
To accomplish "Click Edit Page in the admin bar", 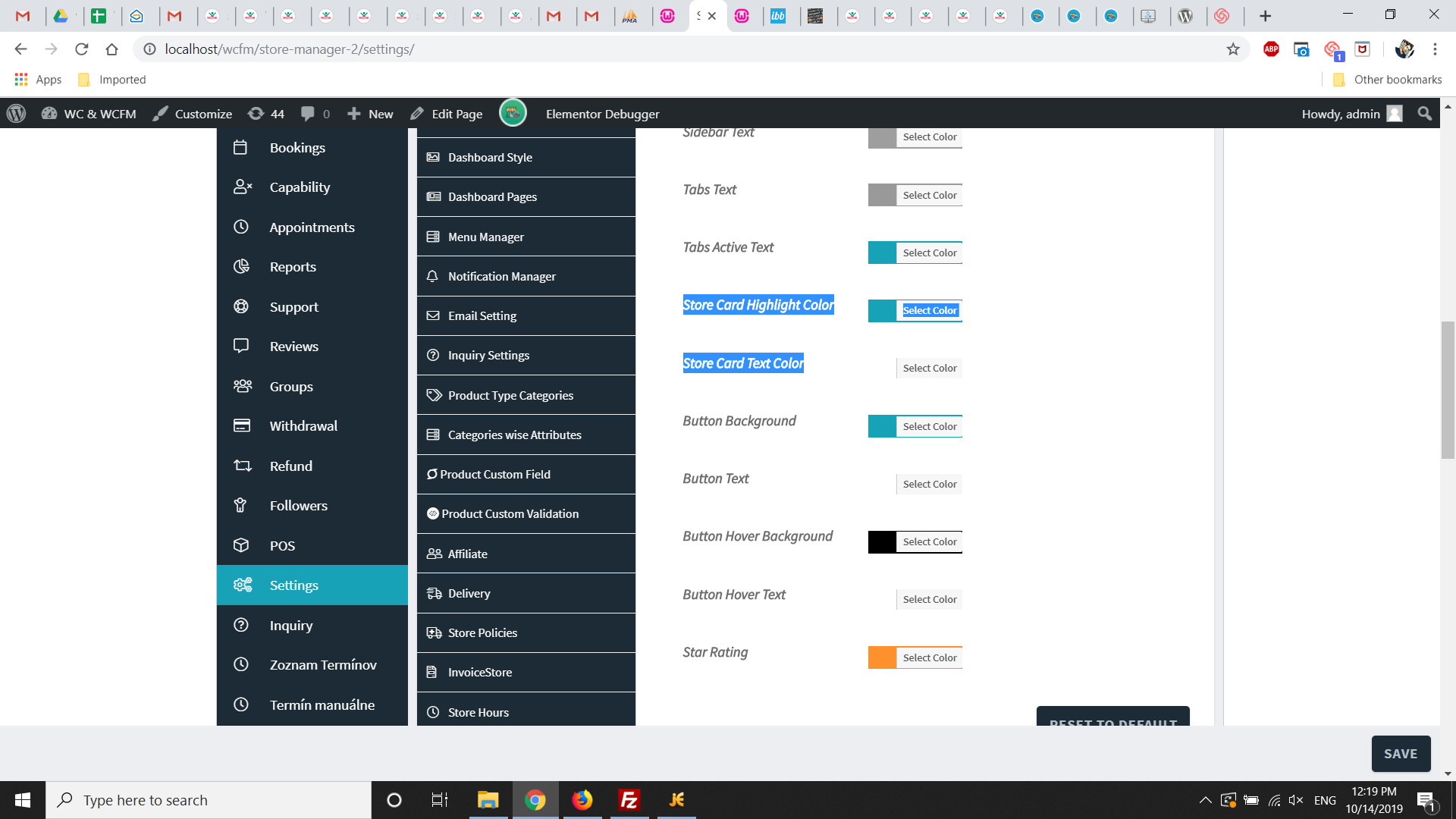I will pyautogui.click(x=447, y=114).
